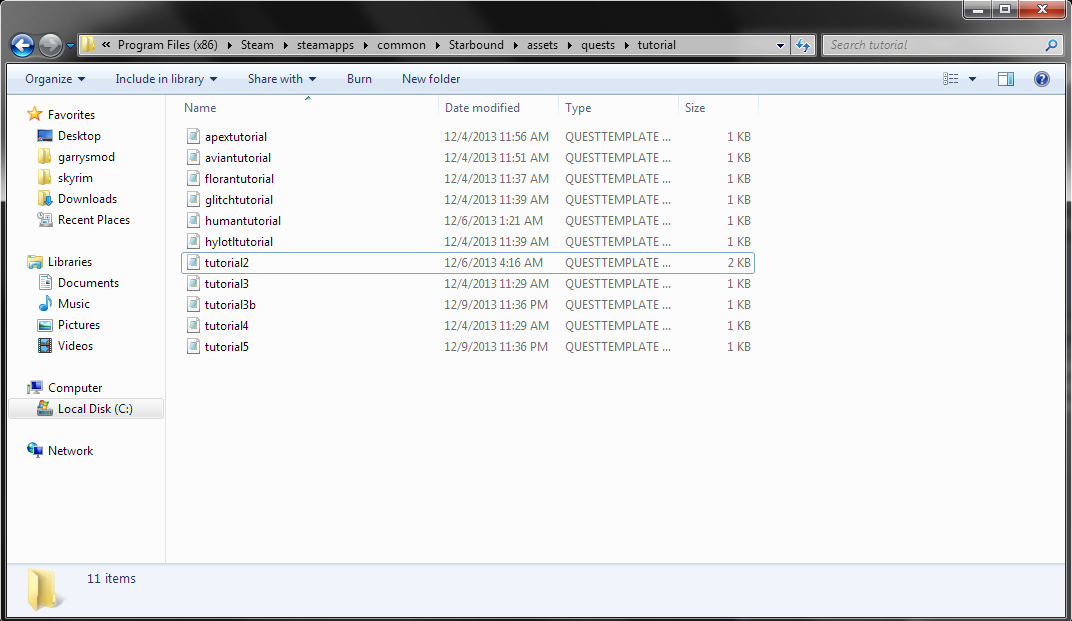Select the florantutorial file icon
Image resolution: width=1072 pixels, height=621 pixels.
193,179
